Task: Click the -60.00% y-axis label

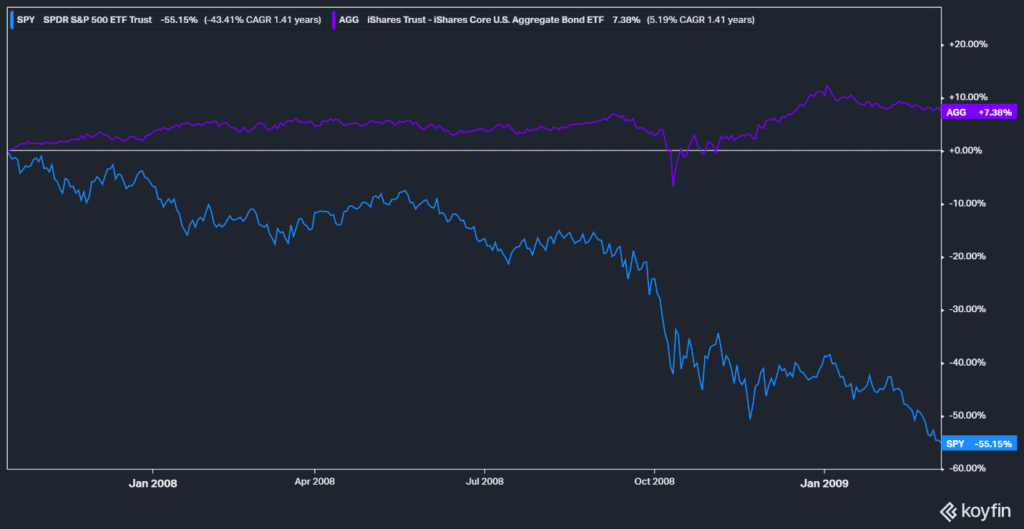Action: coord(969,468)
